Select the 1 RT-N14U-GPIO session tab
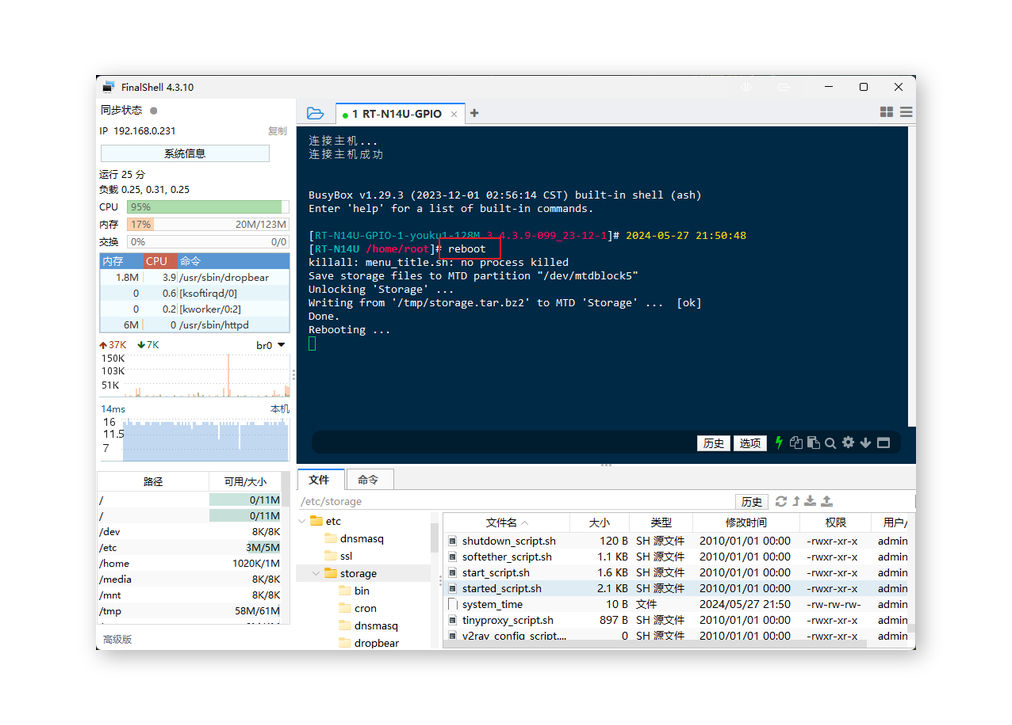The width and height of the screenshot is (1012, 725). click(x=400, y=114)
